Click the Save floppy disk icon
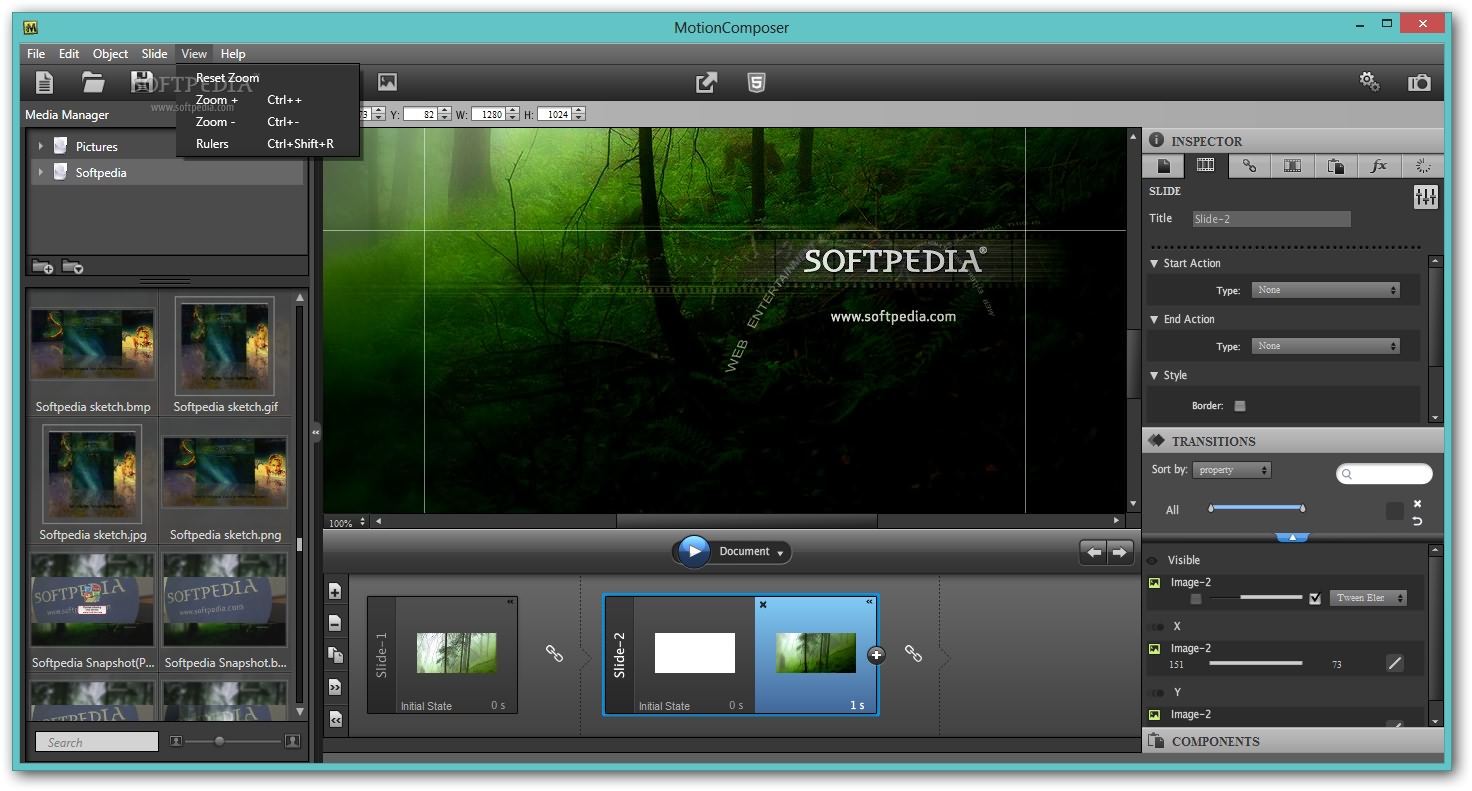 pyautogui.click(x=143, y=82)
